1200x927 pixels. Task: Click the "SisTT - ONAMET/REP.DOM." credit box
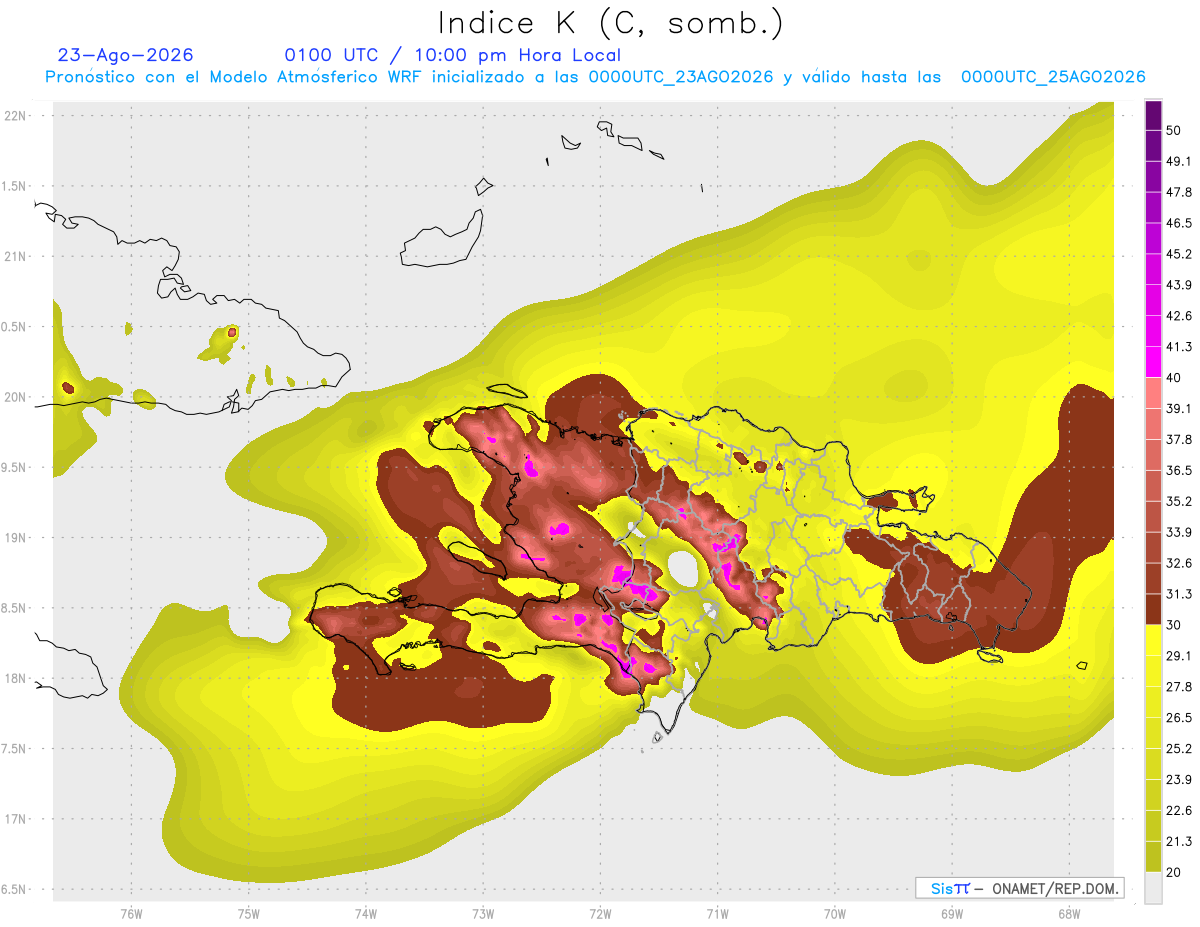pyautogui.click(x=1019, y=888)
